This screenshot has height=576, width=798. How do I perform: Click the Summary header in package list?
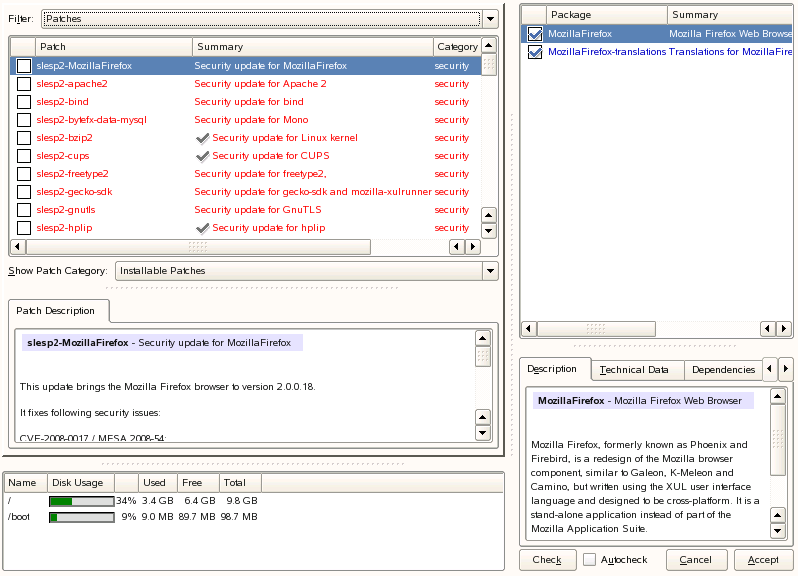(x=730, y=15)
